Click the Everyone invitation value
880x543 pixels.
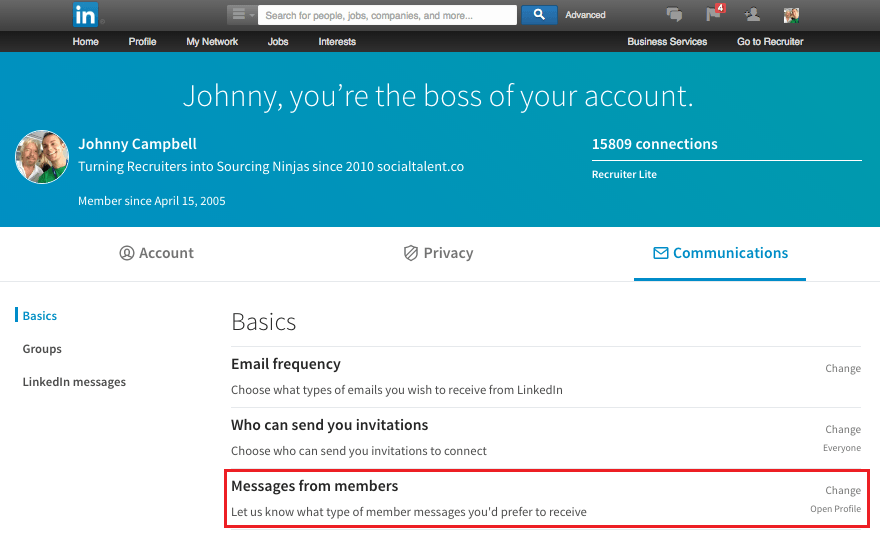pos(842,448)
